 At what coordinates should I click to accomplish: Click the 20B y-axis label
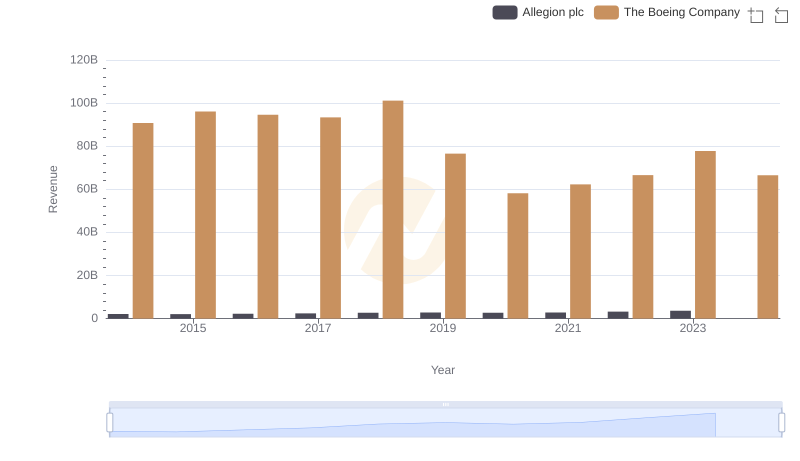pyautogui.click(x=87, y=275)
